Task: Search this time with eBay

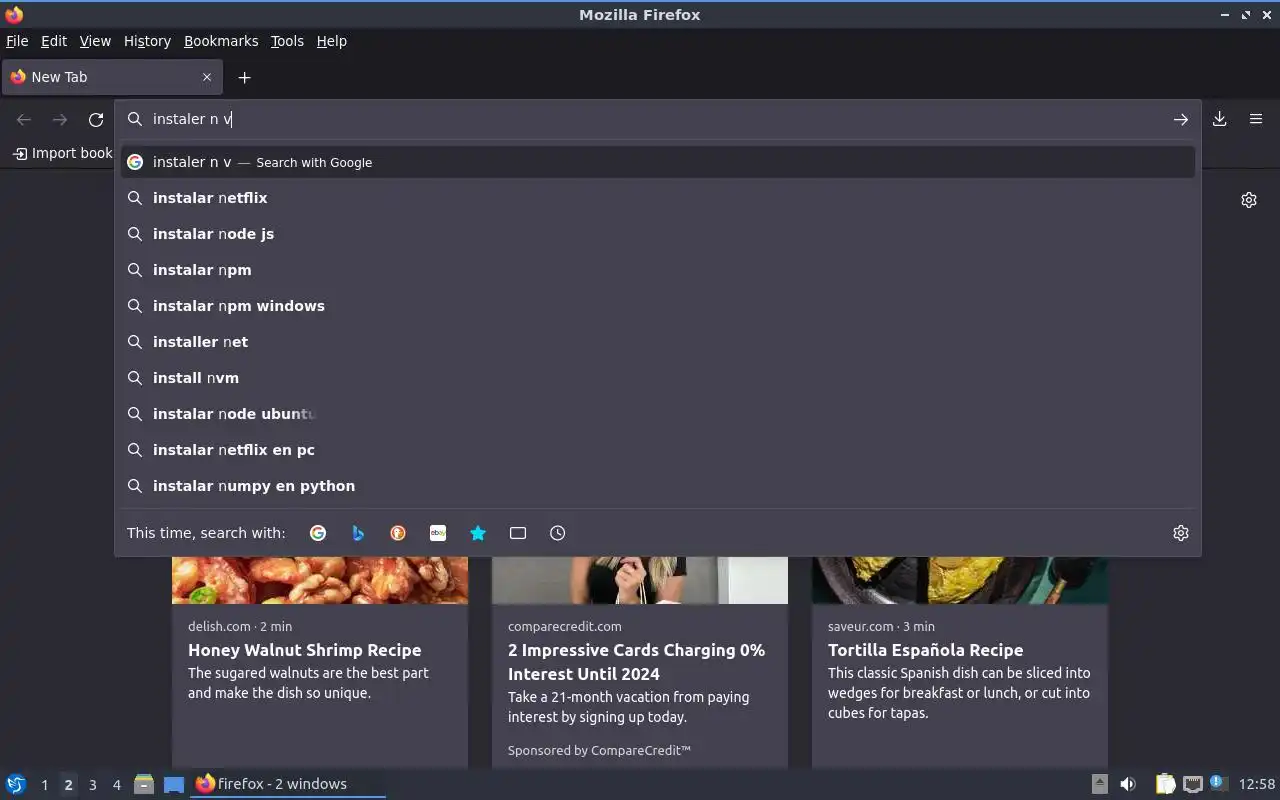Action: pyautogui.click(x=438, y=533)
